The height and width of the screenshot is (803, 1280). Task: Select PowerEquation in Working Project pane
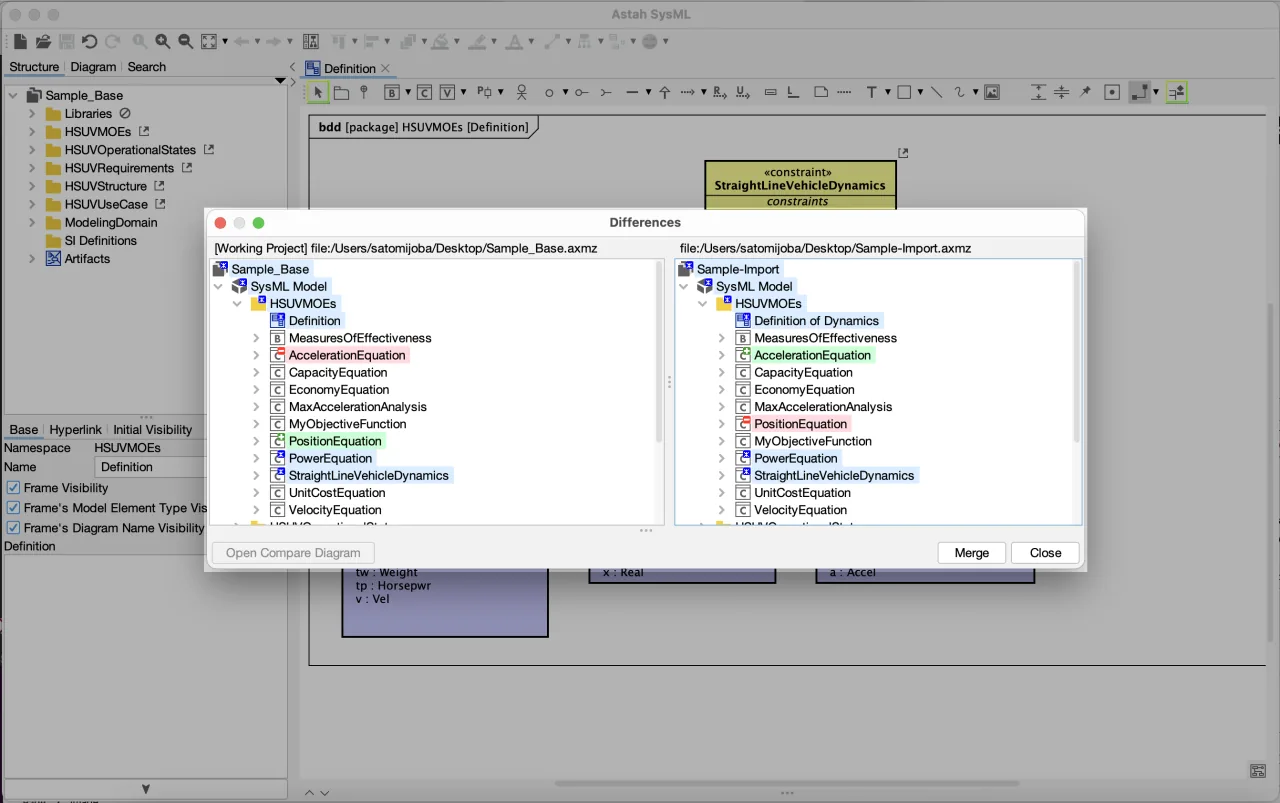click(x=330, y=458)
